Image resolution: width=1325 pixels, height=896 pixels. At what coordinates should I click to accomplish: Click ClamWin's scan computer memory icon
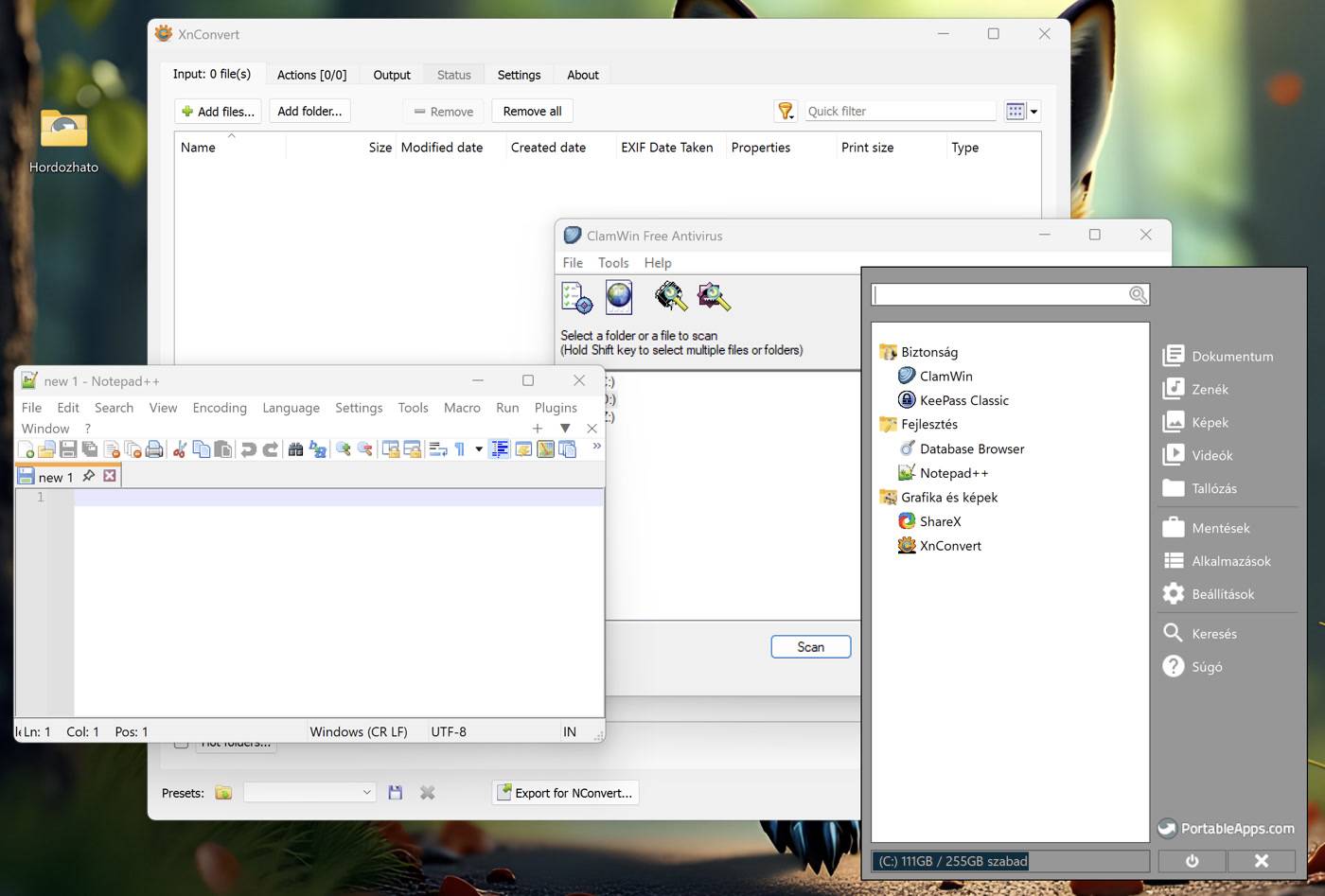[670, 298]
